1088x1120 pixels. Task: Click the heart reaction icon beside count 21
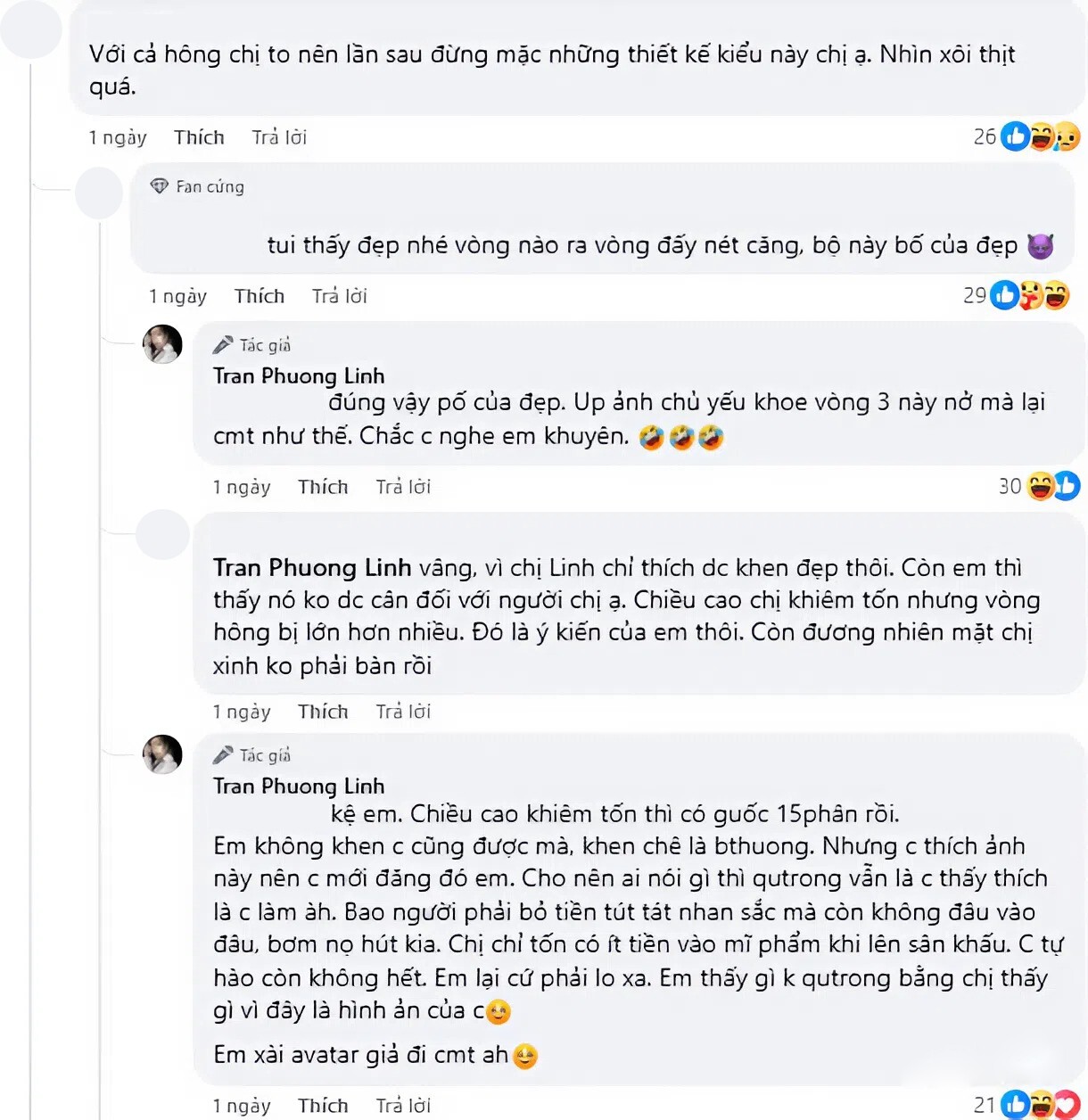tap(1067, 1105)
